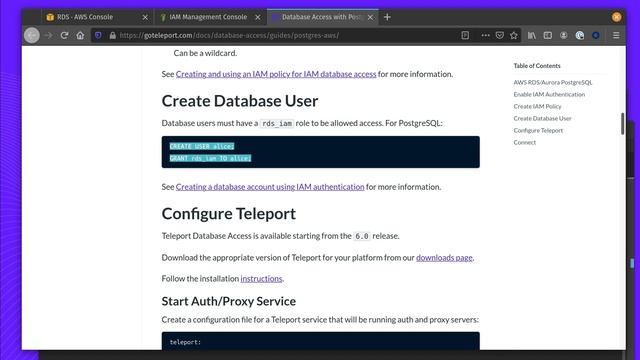The width and height of the screenshot is (640, 360).
Task: Go to the browser home page
Action: tap(80, 35)
